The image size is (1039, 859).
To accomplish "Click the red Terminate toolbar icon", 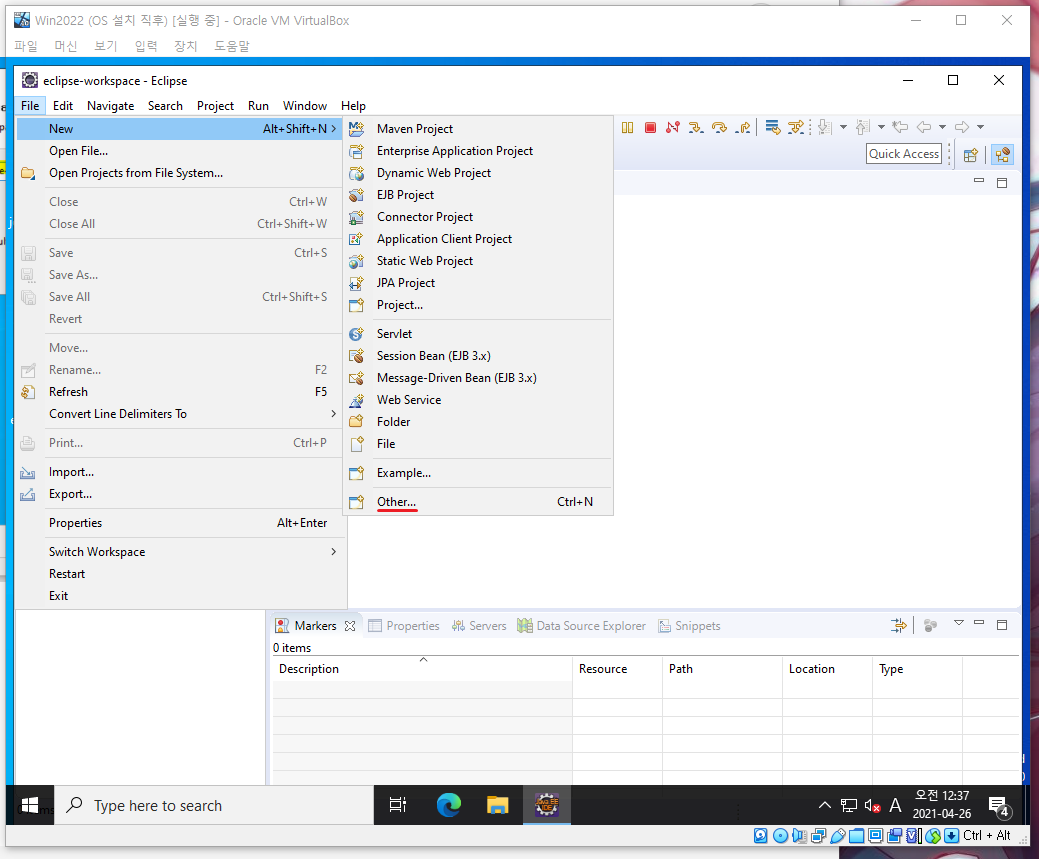I will [650, 127].
